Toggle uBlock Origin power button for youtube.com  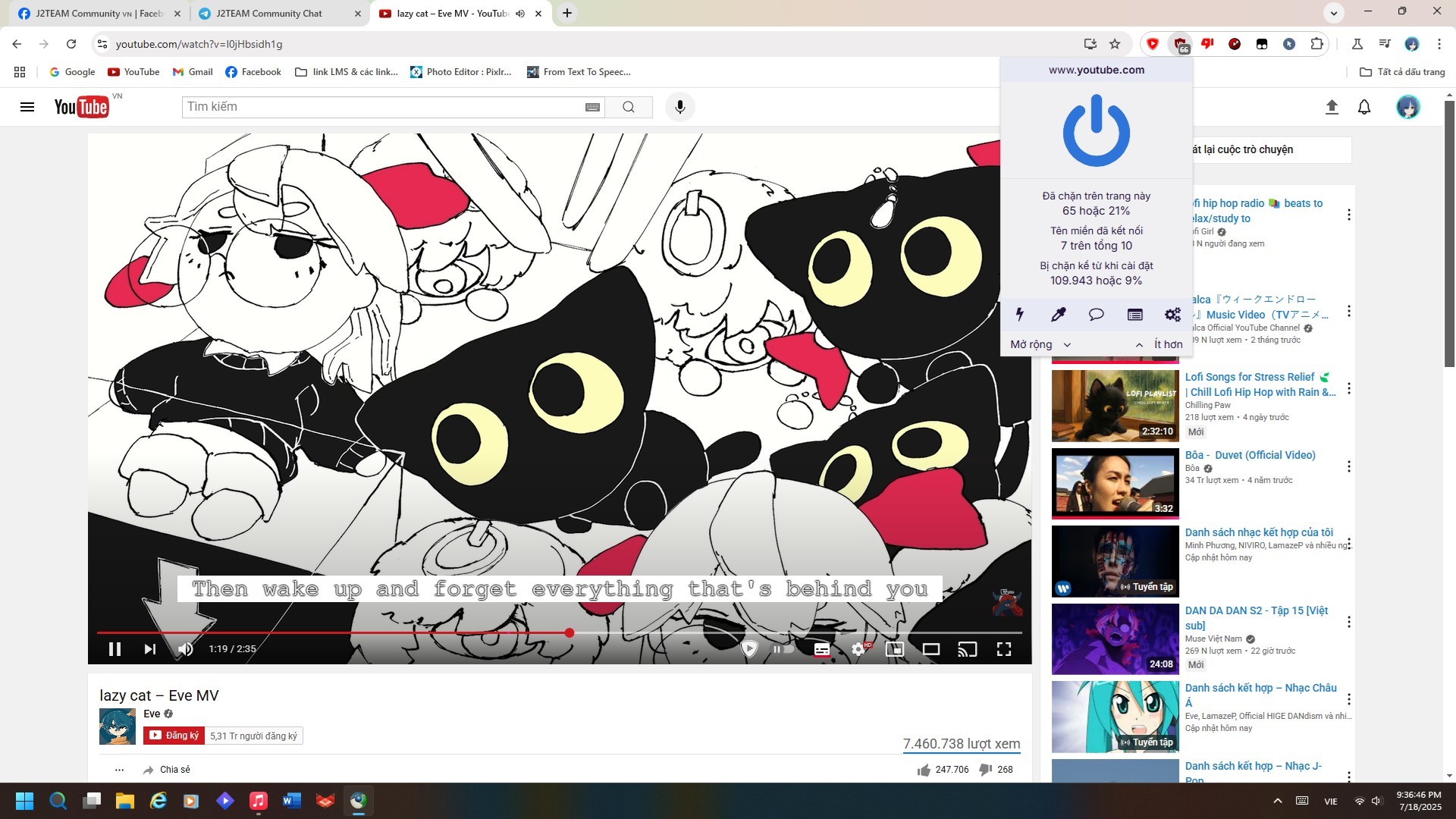(x=1097, y=130)
